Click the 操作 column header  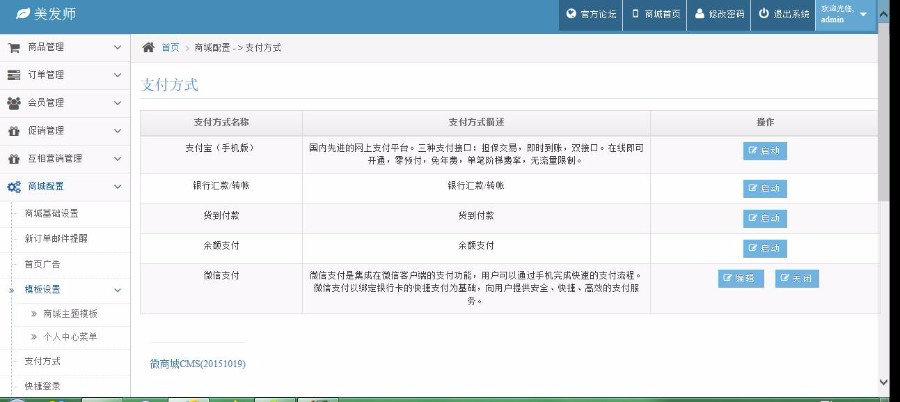tap(765, 122)
